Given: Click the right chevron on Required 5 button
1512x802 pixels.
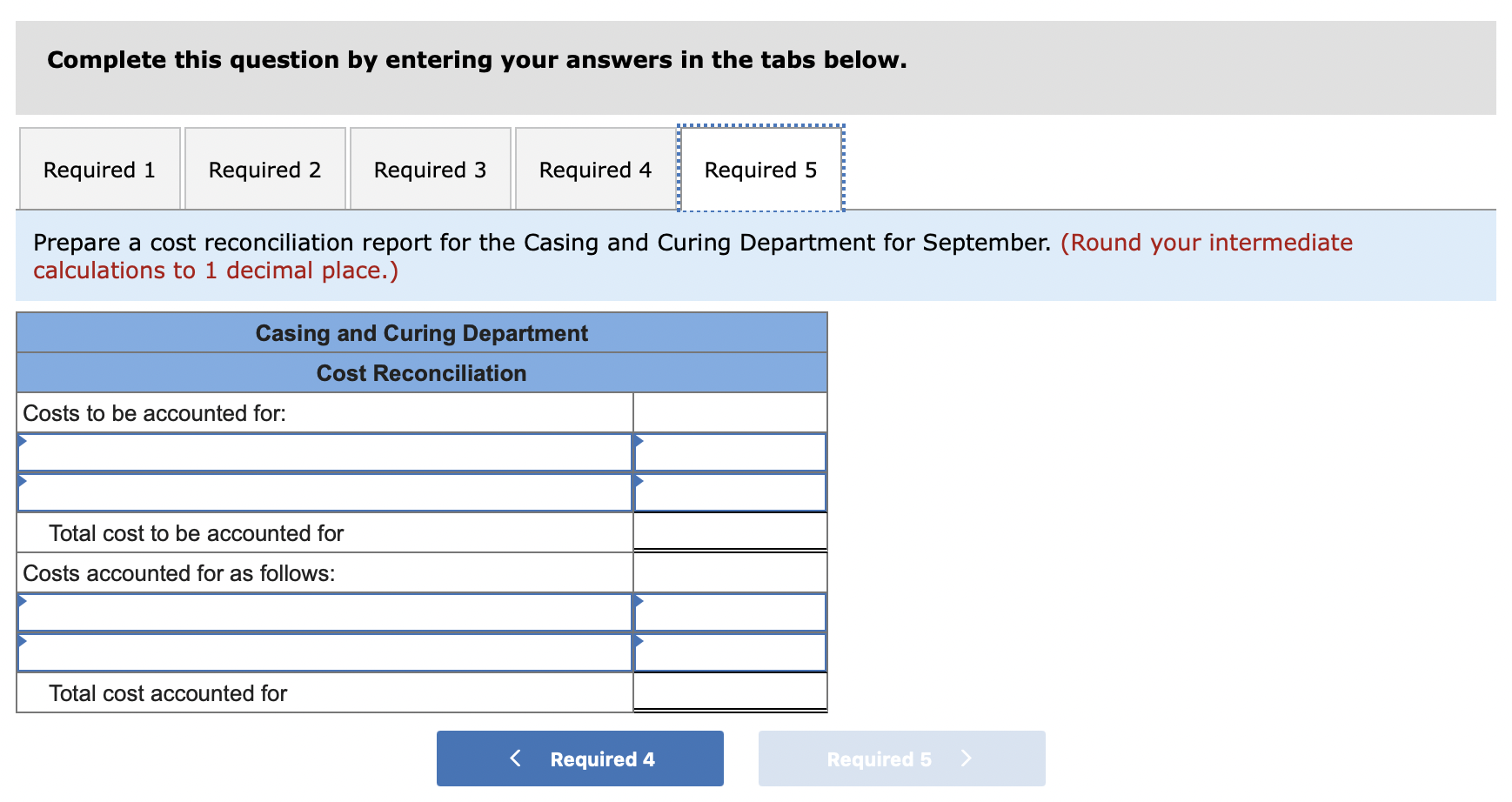Looking at the screenshot, I should coord(967,758).
